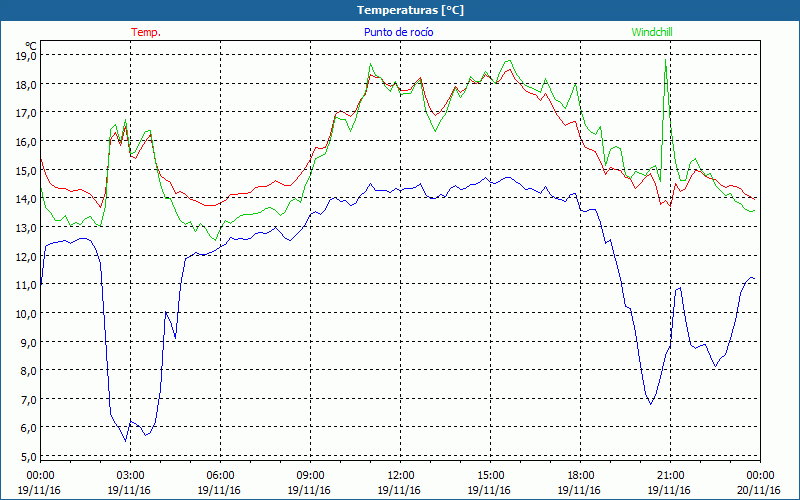Click the 8,0 y-axis value
The height and width of the screenshot is (500, 800).
click(28, 370)
